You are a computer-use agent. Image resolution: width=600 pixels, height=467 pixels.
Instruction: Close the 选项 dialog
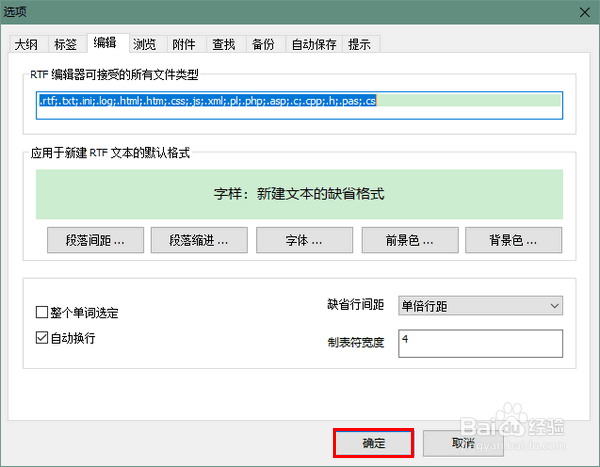pyautogui.click(x=585, y=13)
